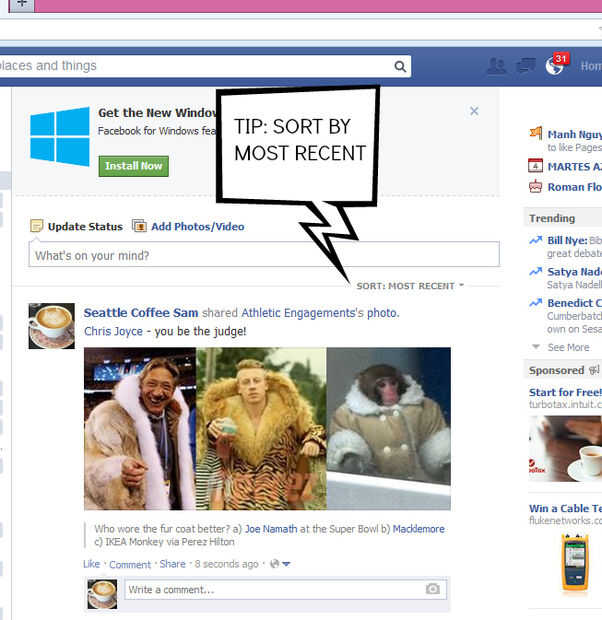Click the Write a comment field
Image resolution: width=602 pixels, height=620 pixels.
tap(286, 590)
